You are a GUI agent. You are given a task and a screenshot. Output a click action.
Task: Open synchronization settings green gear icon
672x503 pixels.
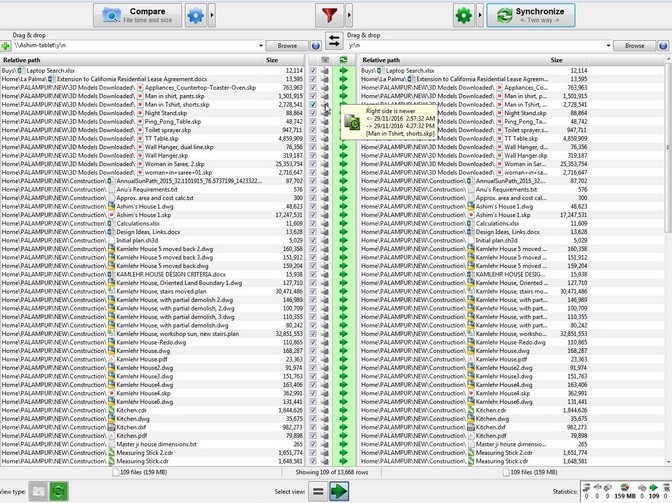464,16
